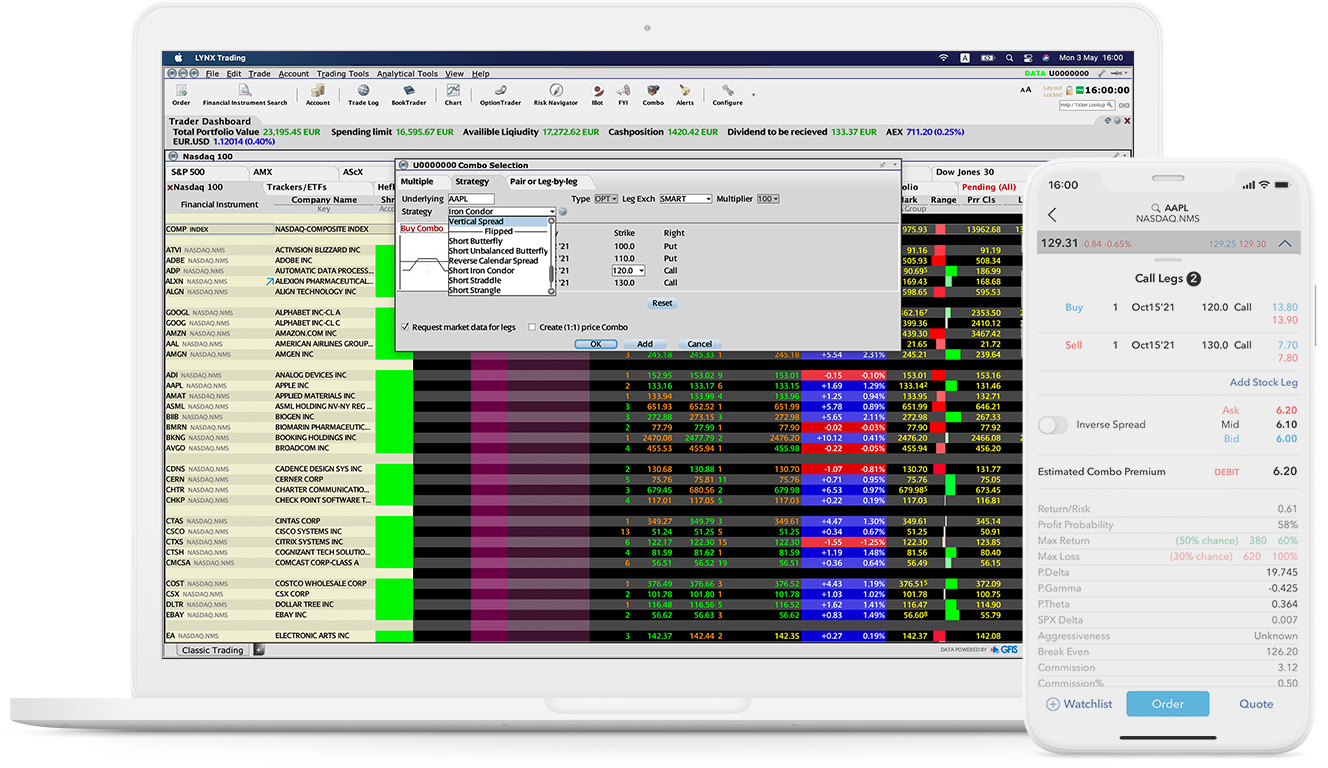
Task: Toggle the Inverse Spread switch on phone
Action: coord(1053,425)
